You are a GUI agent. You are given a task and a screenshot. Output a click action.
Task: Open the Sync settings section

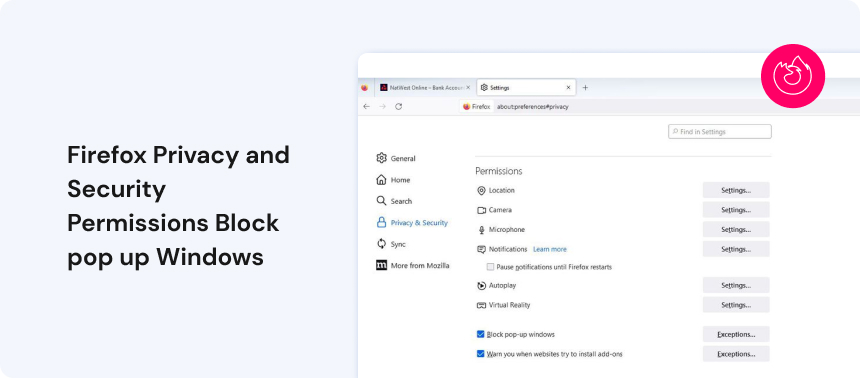tap(391, 244)
